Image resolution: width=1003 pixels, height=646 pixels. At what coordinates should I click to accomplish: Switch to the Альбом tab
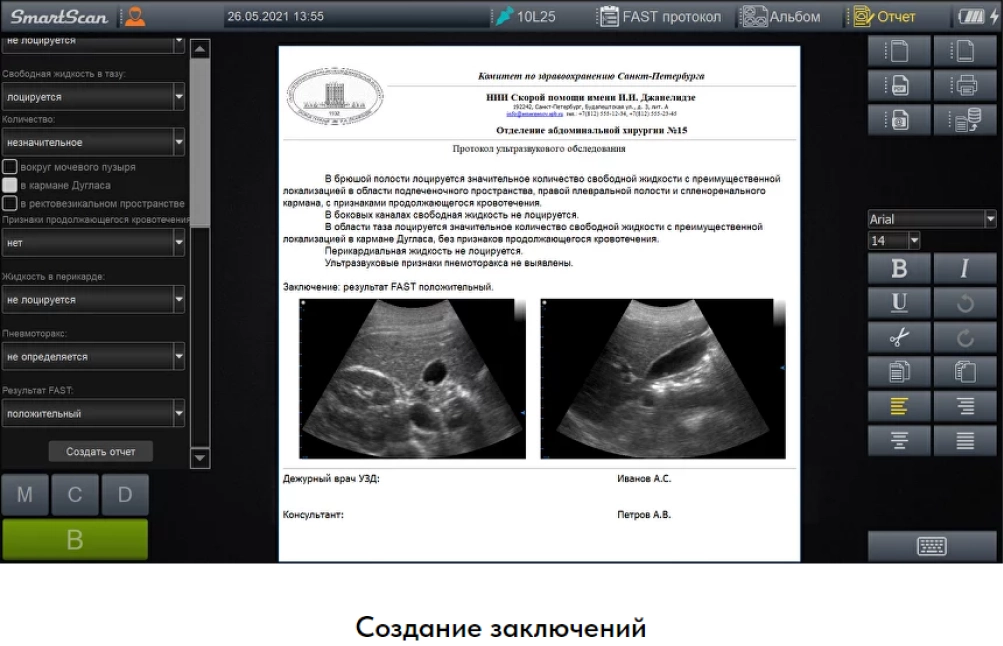[780, 16]
